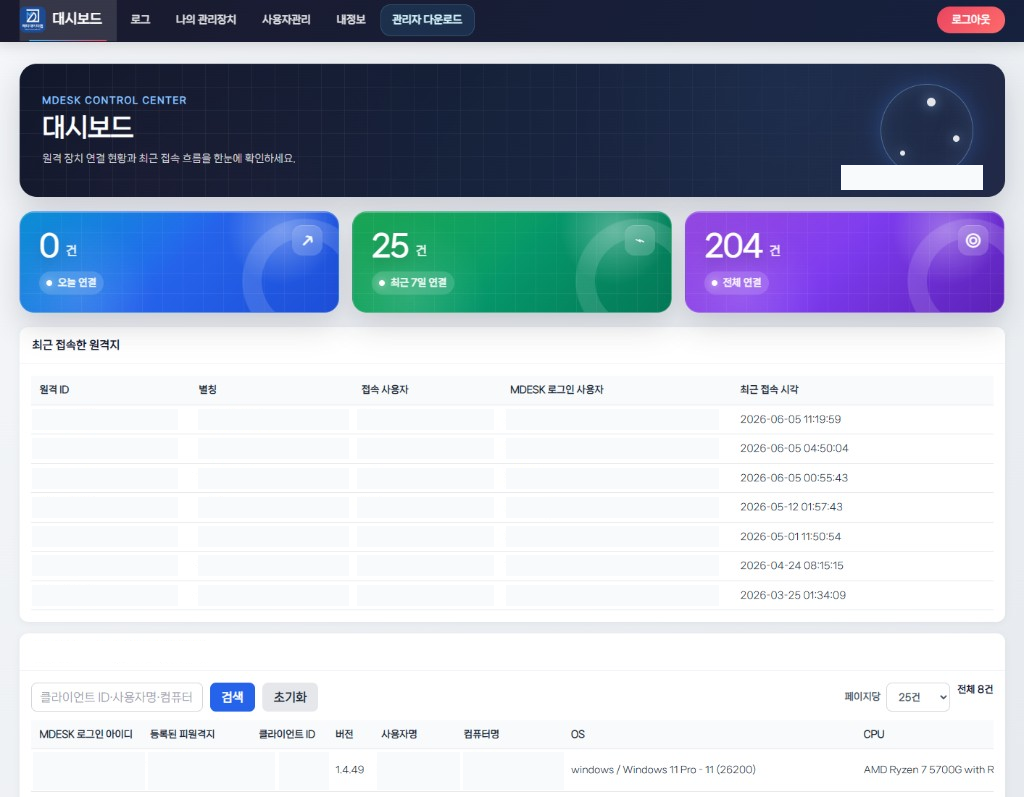The width and height of the screenshot is (1024, 797).
Task: Click the 전체 연결 badge
Action: point(736,282)
